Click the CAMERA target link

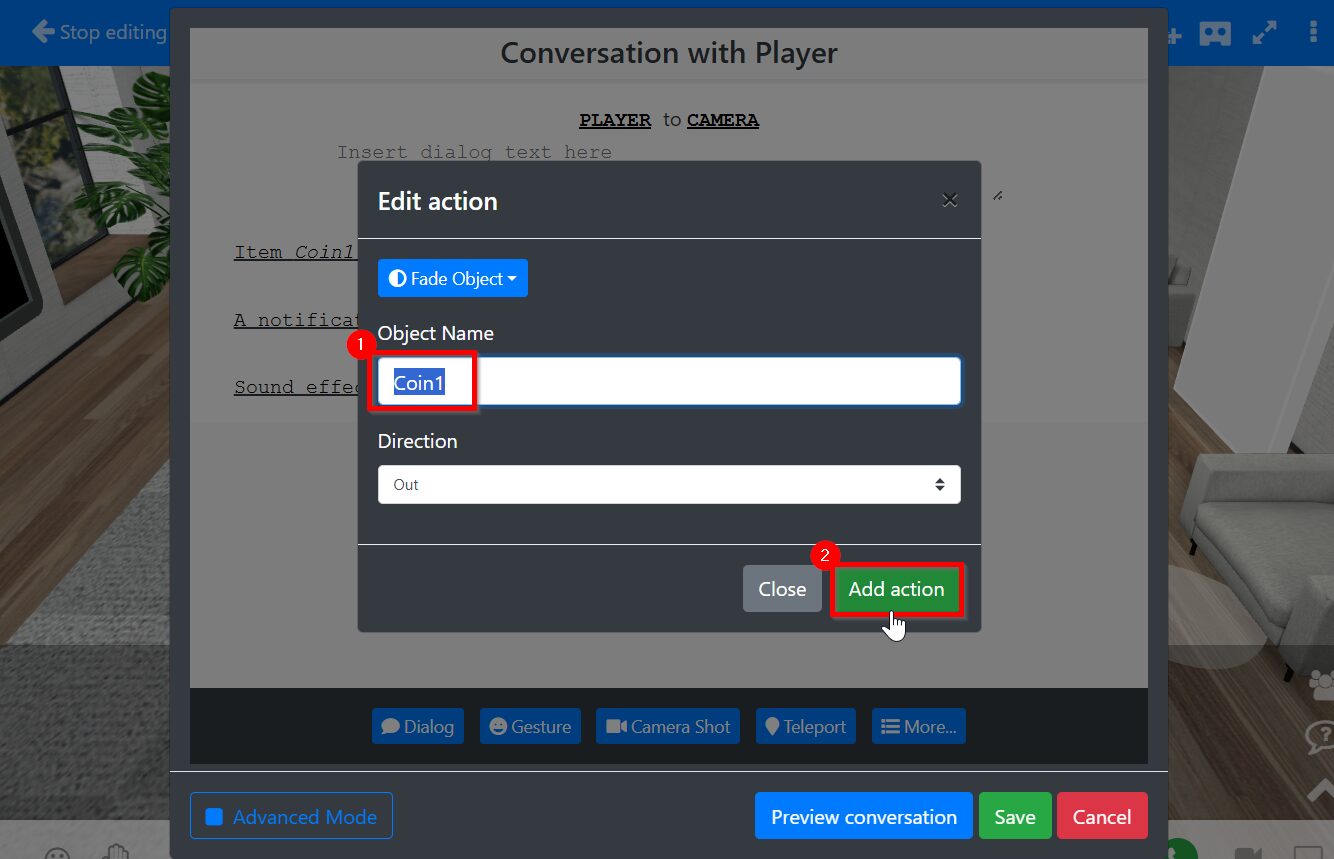point(722,120)
